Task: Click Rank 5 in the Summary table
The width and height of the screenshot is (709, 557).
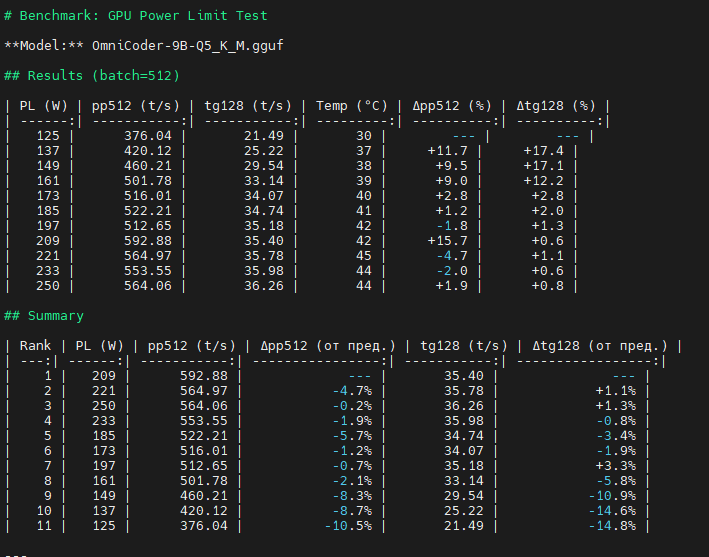Action: click(47, 436)
